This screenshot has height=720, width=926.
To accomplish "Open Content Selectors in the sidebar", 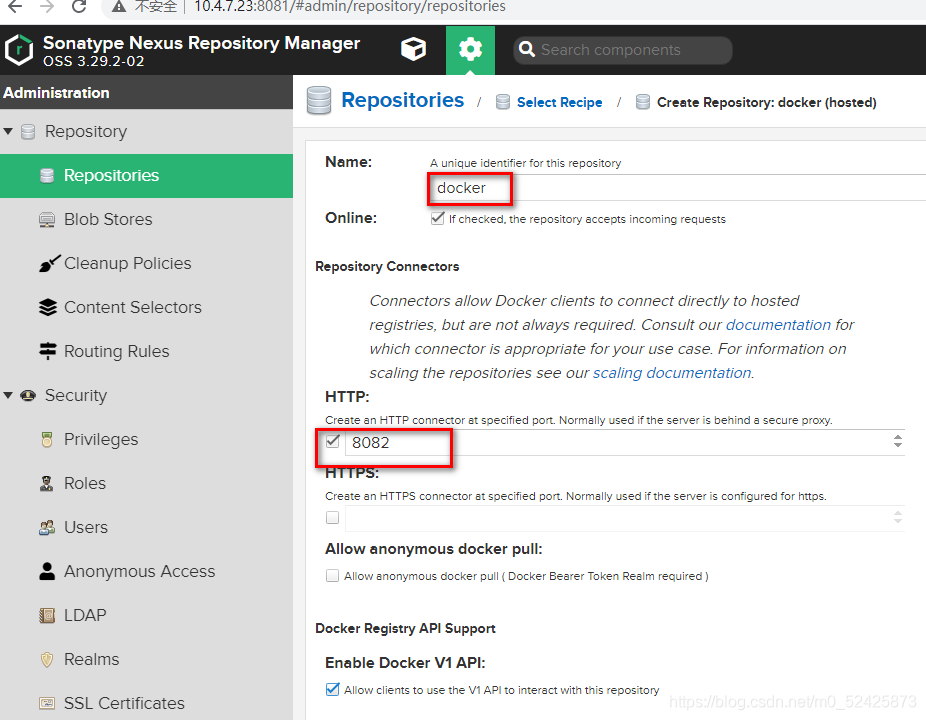I will click(146, 307).
